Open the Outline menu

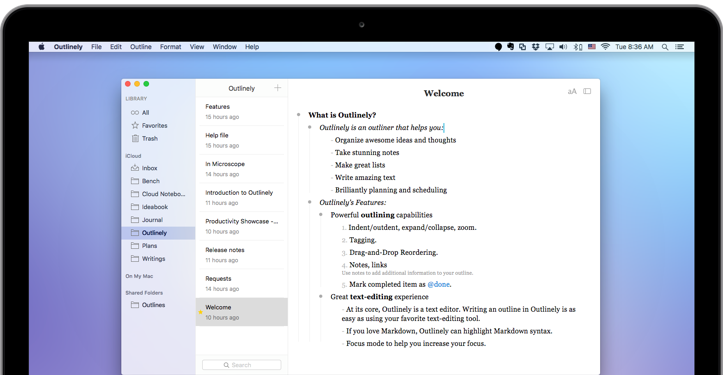tap(141, 47)
